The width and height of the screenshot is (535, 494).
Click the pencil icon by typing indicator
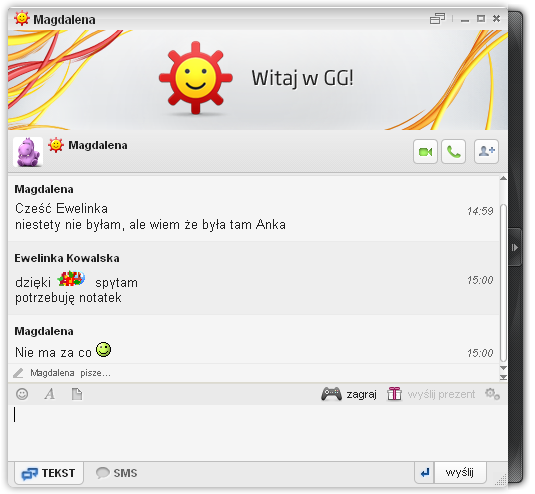tap(18, 373)
